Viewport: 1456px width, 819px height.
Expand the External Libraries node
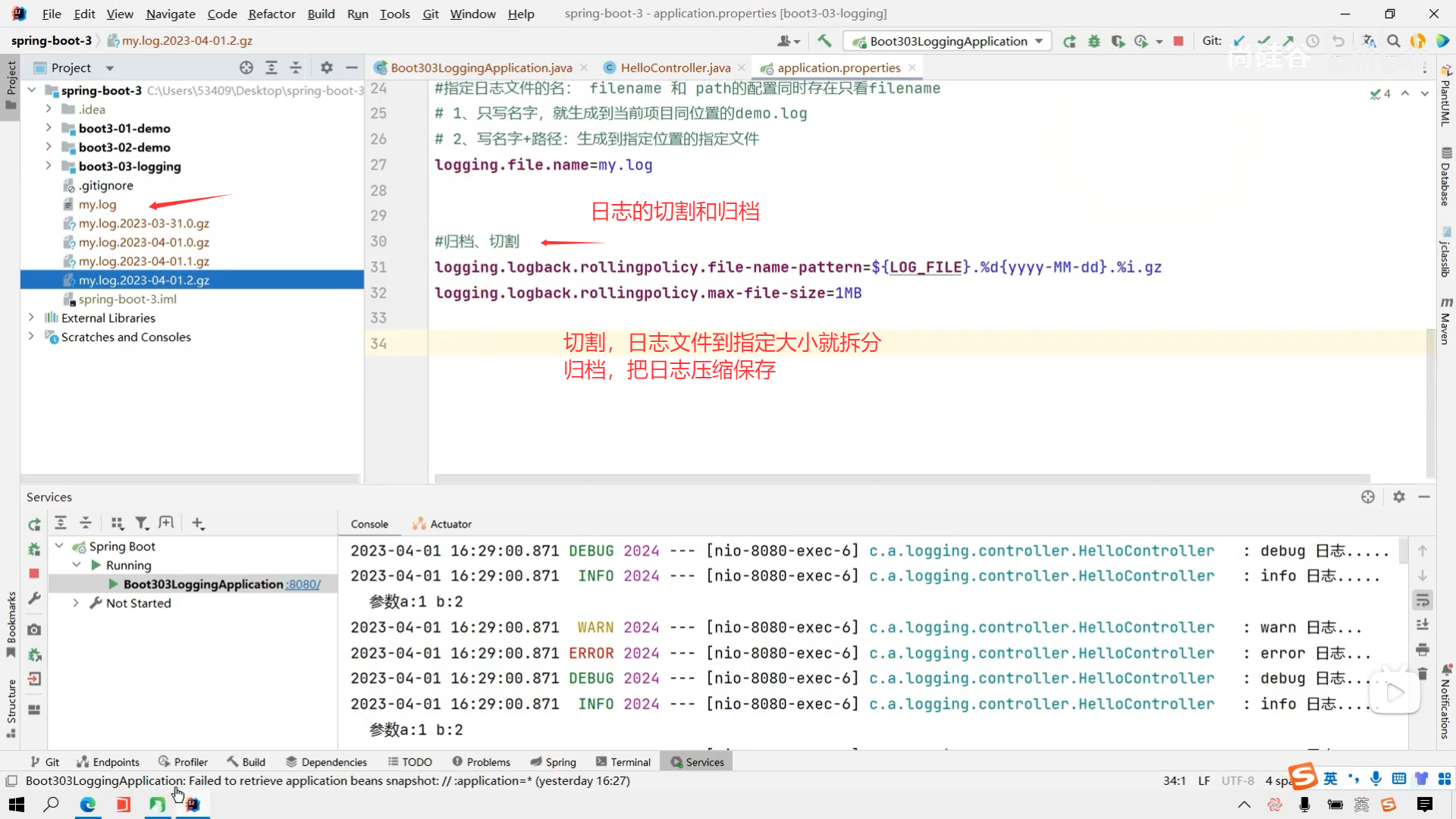coord(31,318)
